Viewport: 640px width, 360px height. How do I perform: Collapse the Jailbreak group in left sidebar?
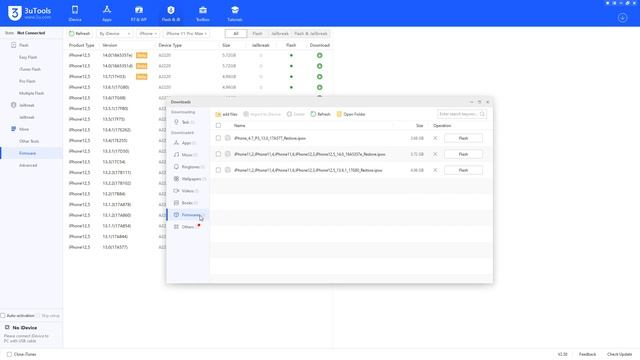[x=13, y=105]
